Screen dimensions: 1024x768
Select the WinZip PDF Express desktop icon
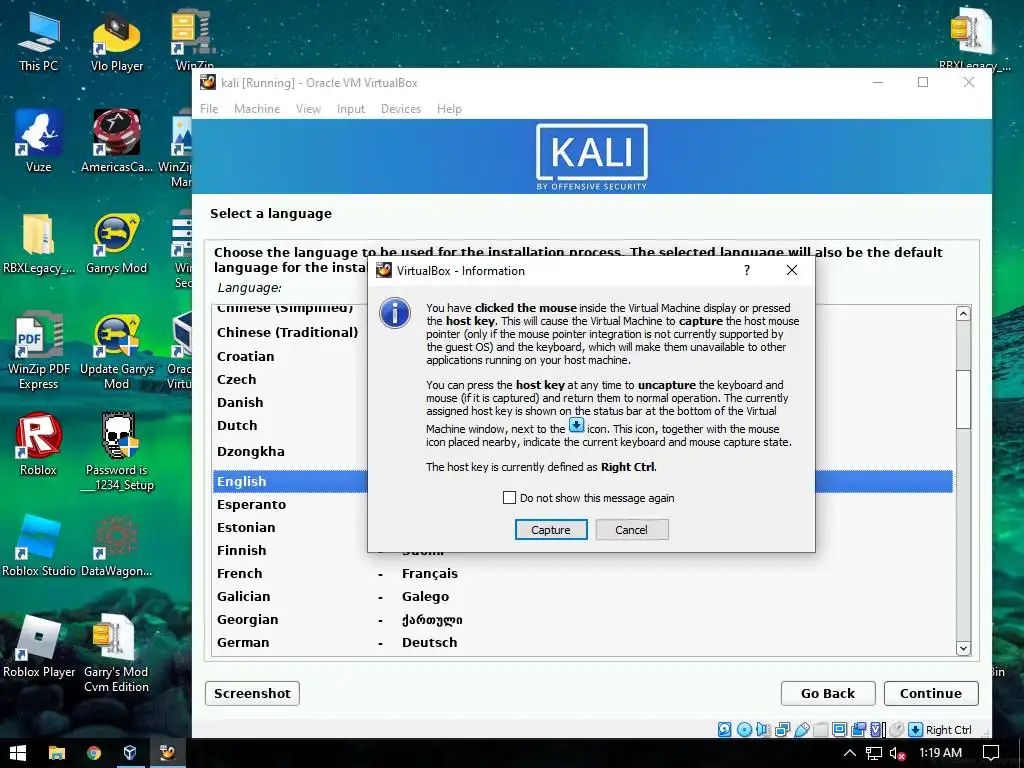point(39,351)
